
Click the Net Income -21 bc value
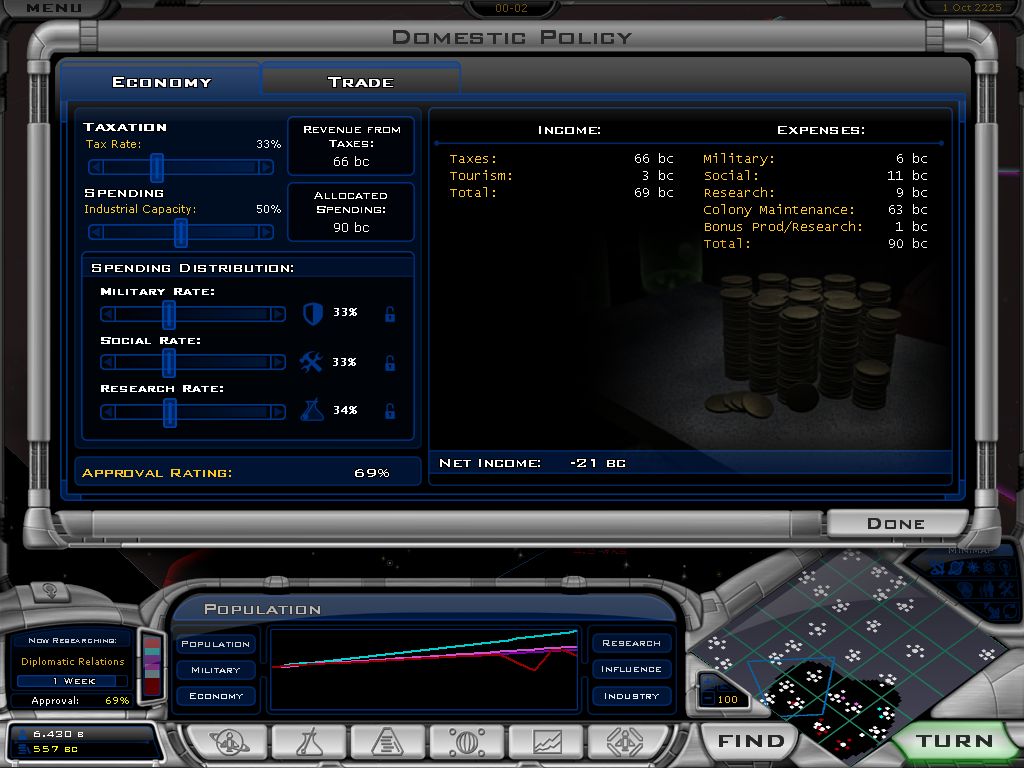click(598, 463)
